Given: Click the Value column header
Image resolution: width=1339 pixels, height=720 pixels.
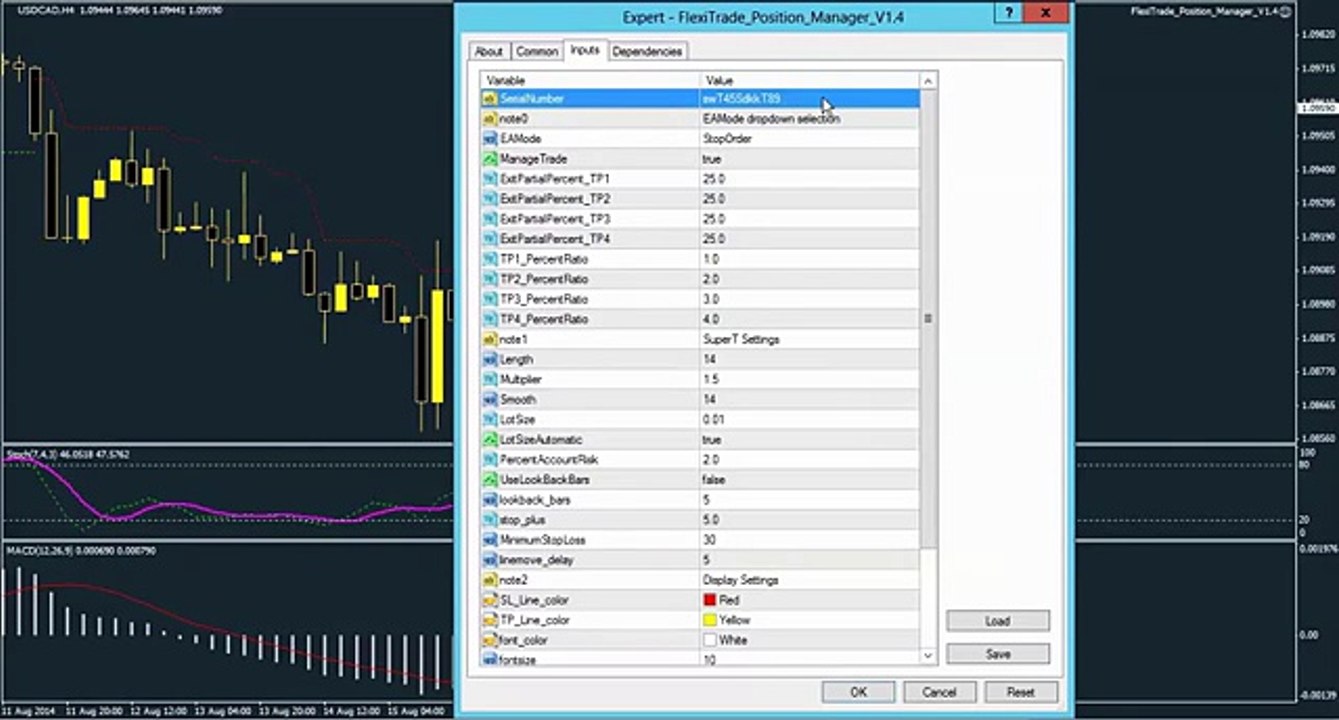Looking at the screenshot, I should 810,80.
